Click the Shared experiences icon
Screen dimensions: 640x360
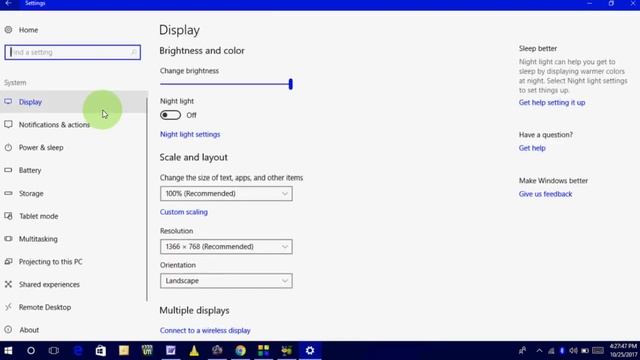pos(8,284)
